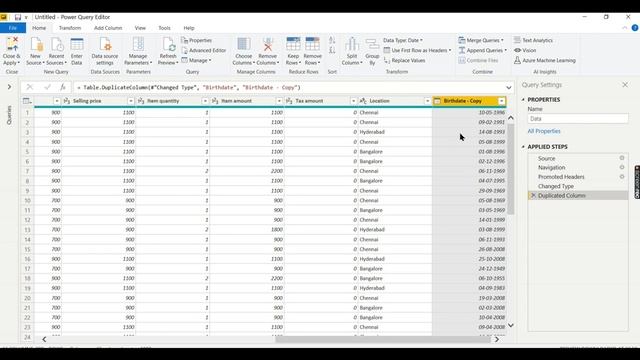This screenshot has height=360, width=640.
Task: Cancel formula edit with X icon
Action: point(29,87)
